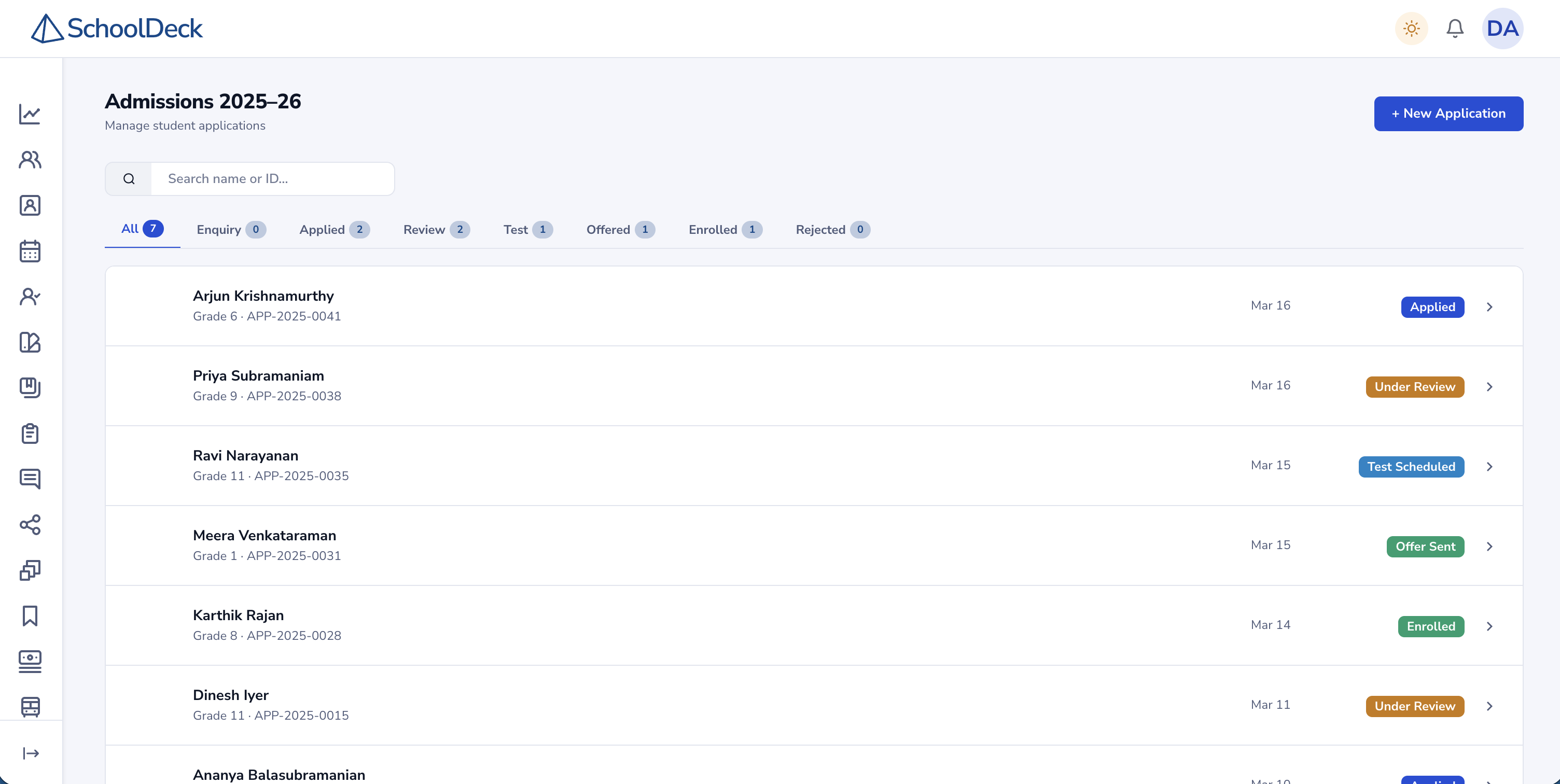Open the DA user avatar menu

click(x=1502, y=29)
